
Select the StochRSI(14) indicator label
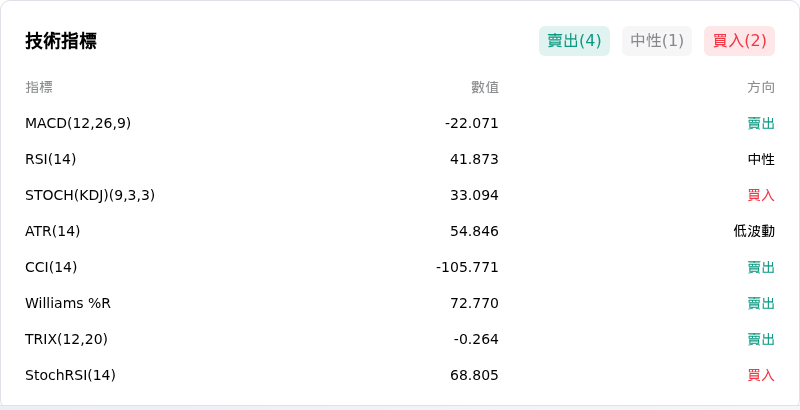point(70,375)
